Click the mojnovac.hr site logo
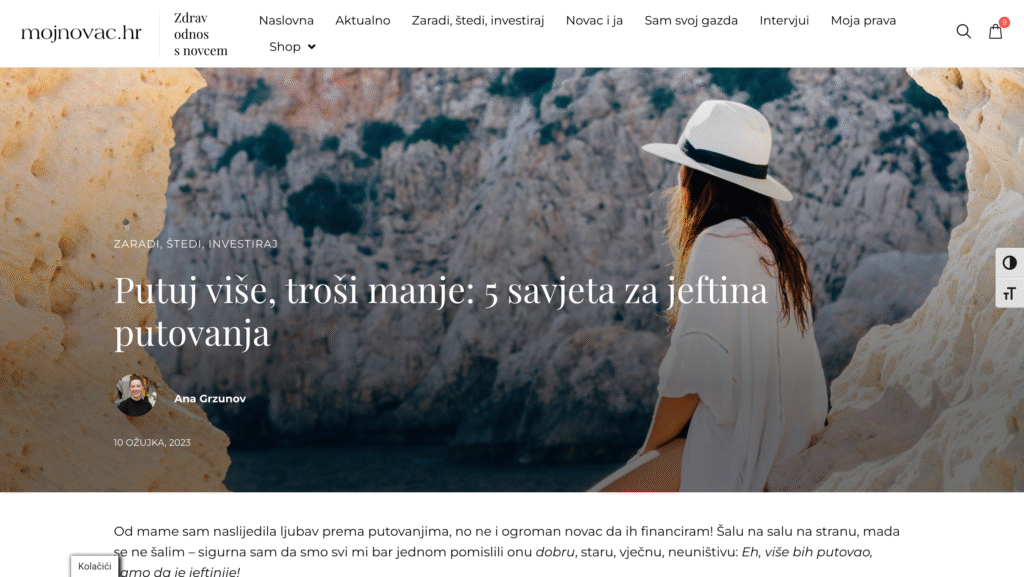 point(81,33)
